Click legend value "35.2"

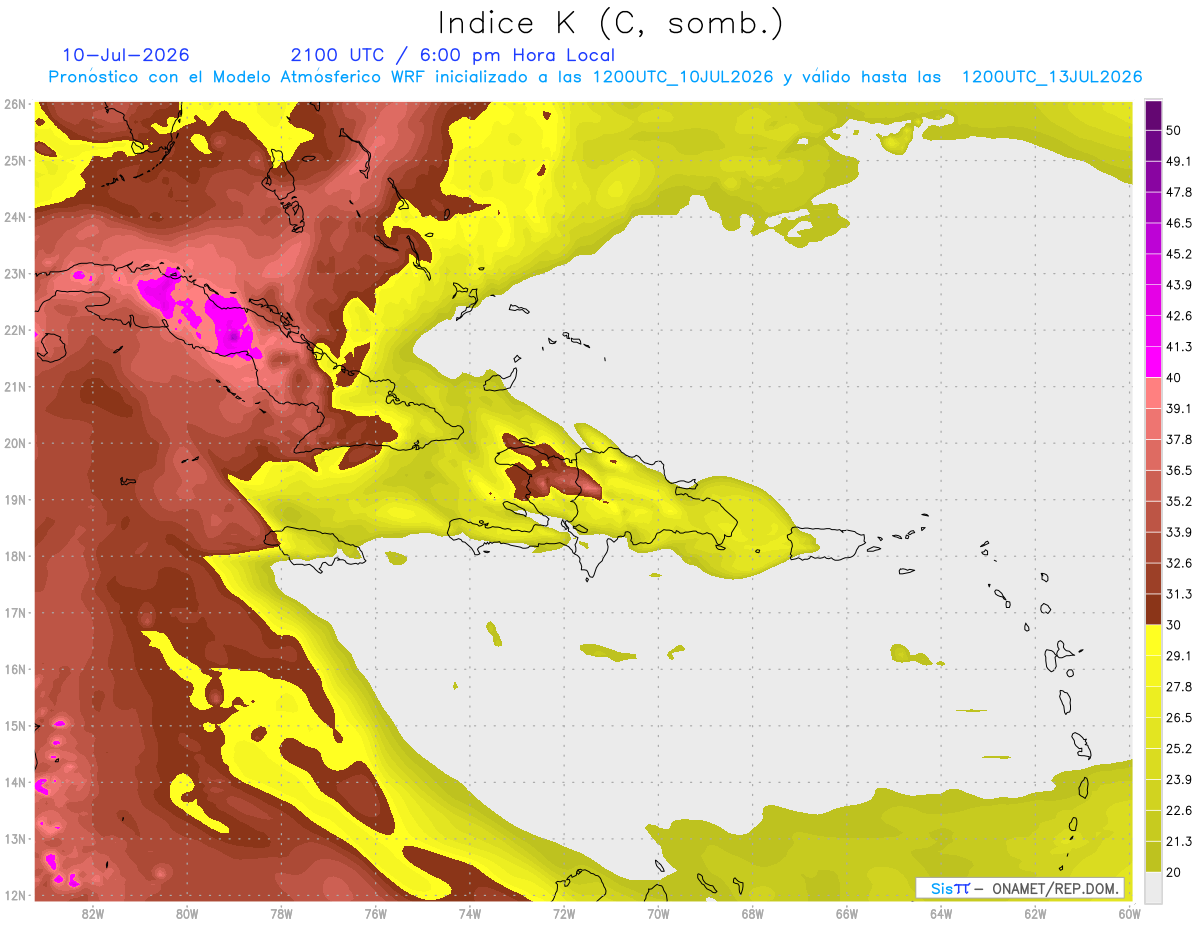(x=1179, y=501)
